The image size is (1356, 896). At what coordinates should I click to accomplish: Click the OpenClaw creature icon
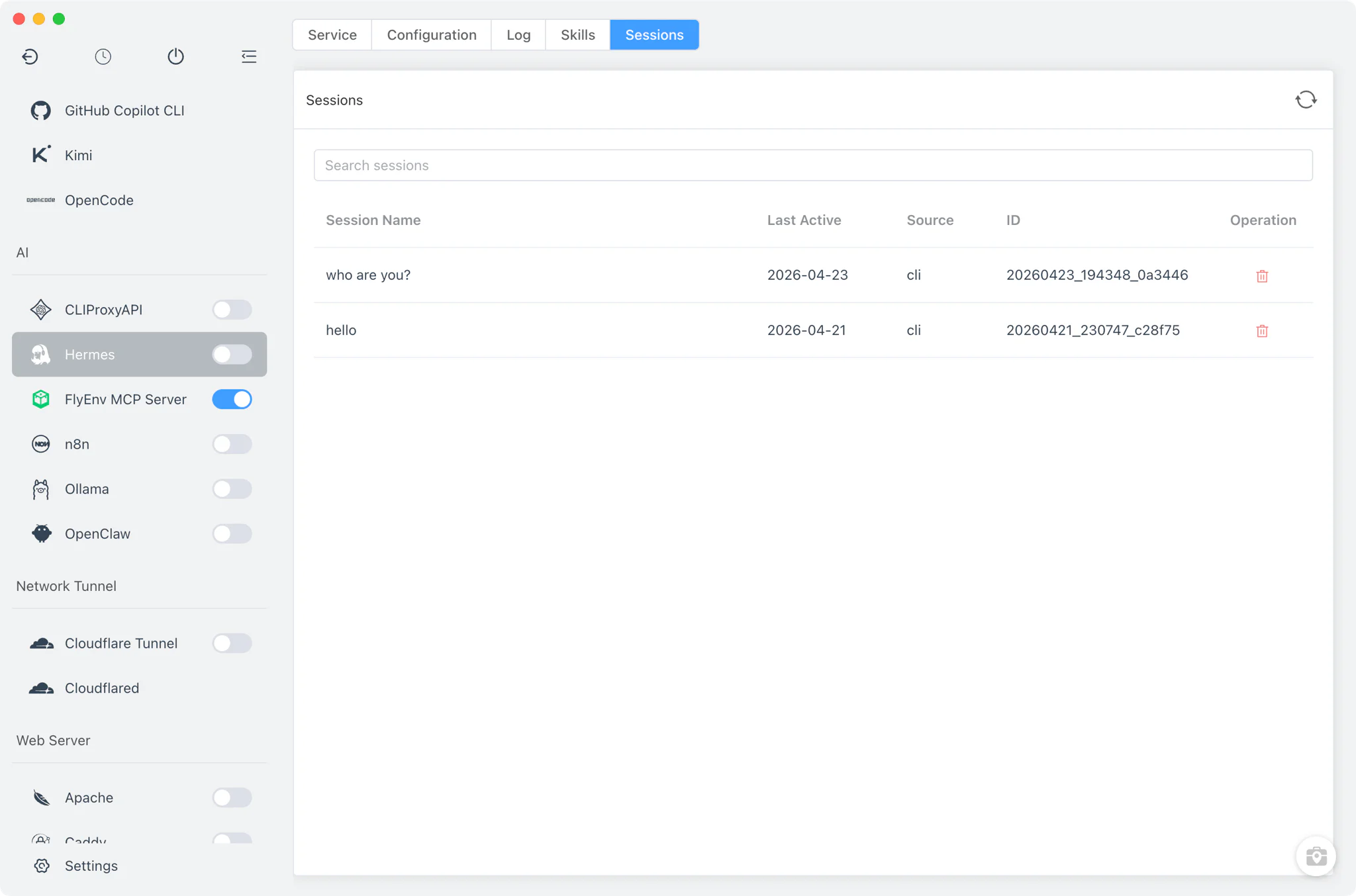pyautogui.click(x=41, y=533)
